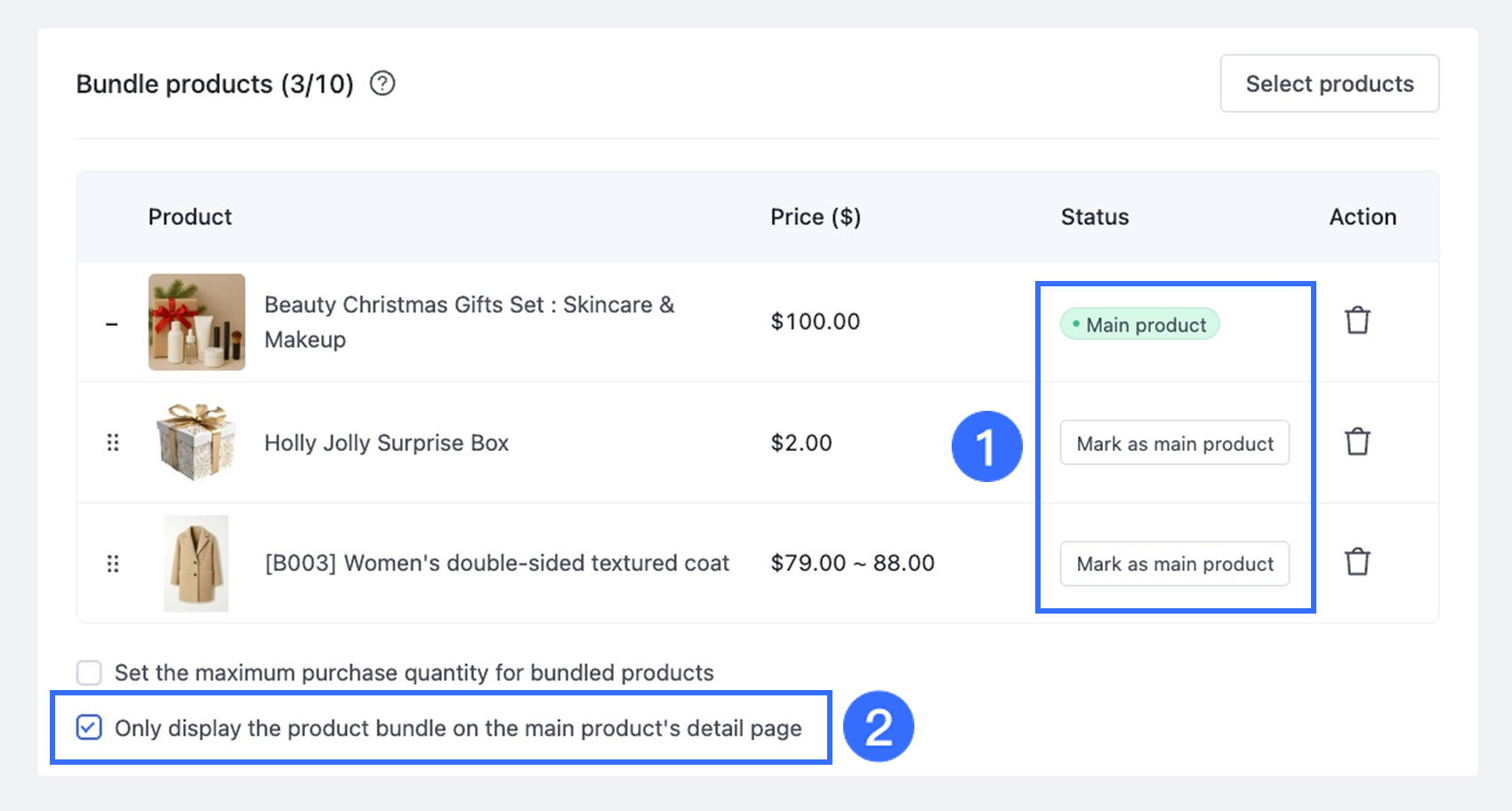Uncheck only display bundle on main product page
Screen dimensions: 1512x811
[89, 727]
